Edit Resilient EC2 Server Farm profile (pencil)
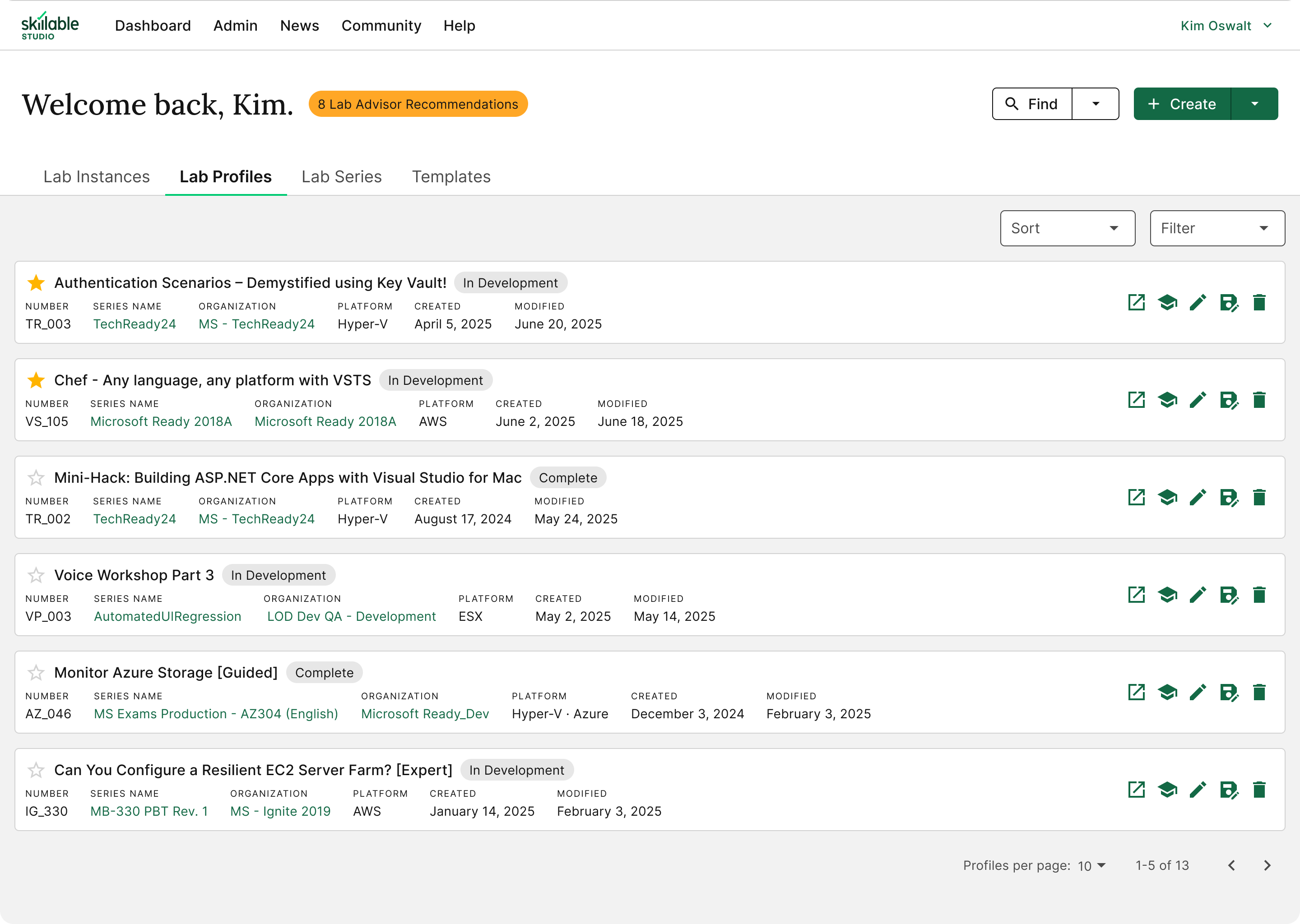The width and height of the screenshot is (1300, 924). tap(1198, 789)
